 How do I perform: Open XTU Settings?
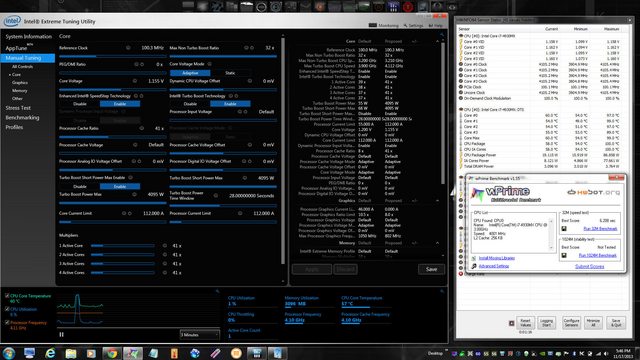click(x=413, y=25)
